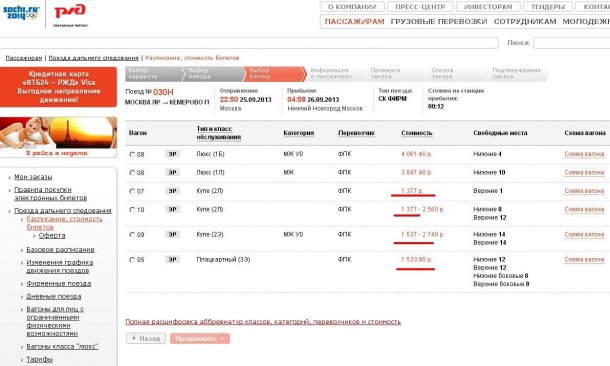610x366 pixels.
Task: Click the Назад button
Action: click(x=146, y=338)
